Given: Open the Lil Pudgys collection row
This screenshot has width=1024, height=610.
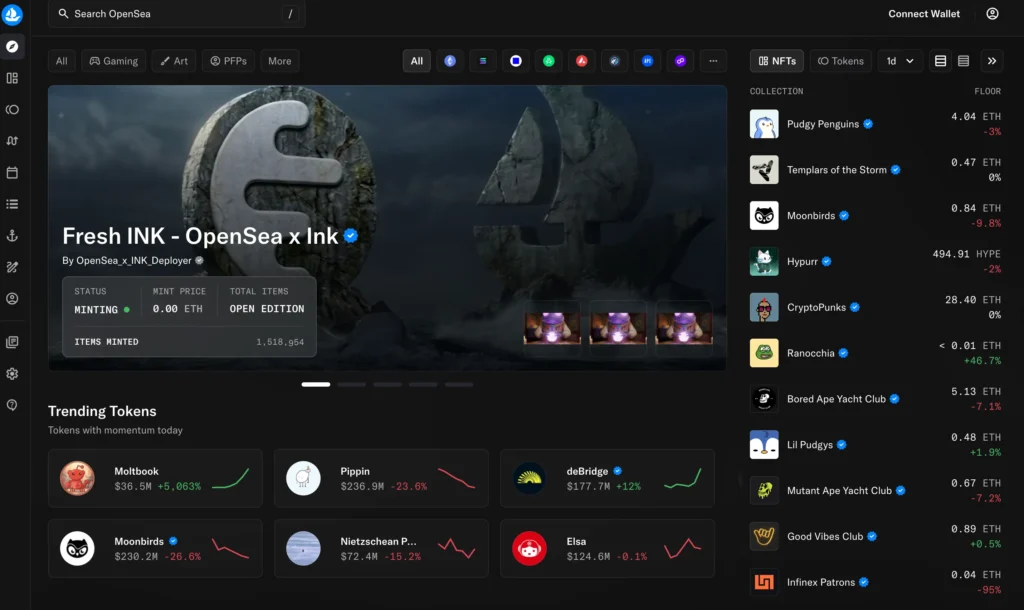Looking at the screenshot, I should coord(875,445).
